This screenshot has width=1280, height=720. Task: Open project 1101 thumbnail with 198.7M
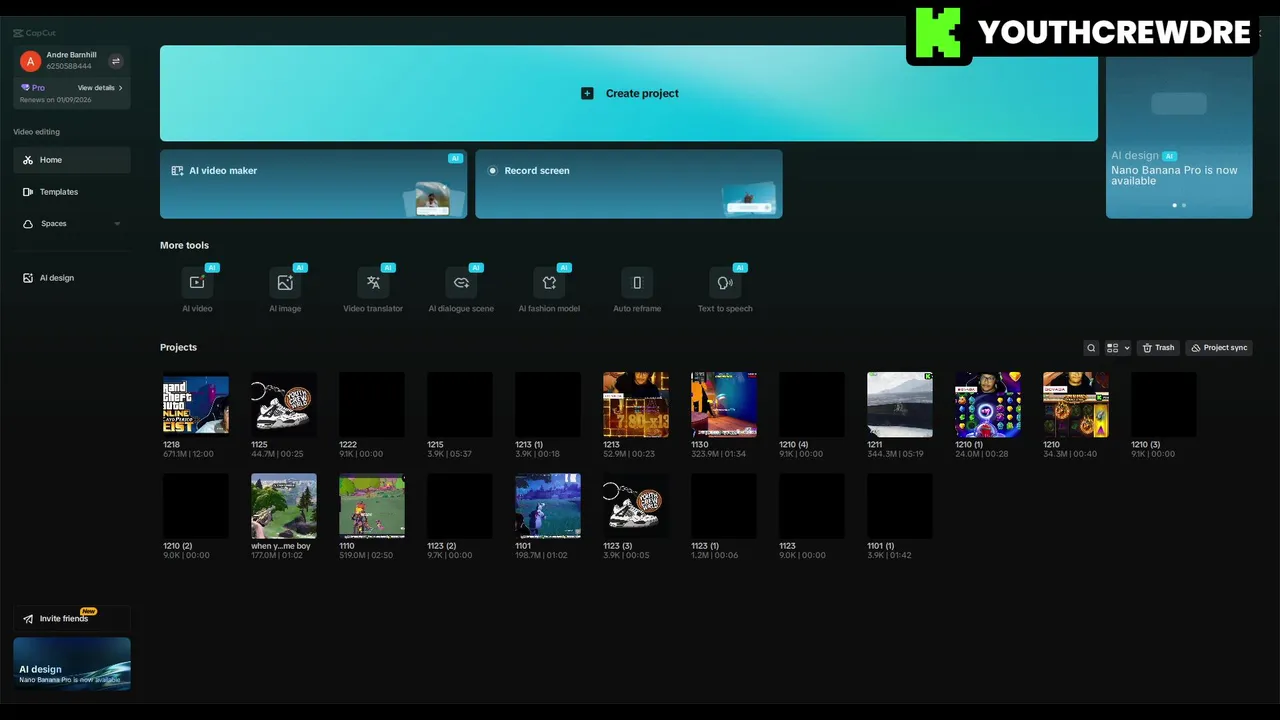548,506
